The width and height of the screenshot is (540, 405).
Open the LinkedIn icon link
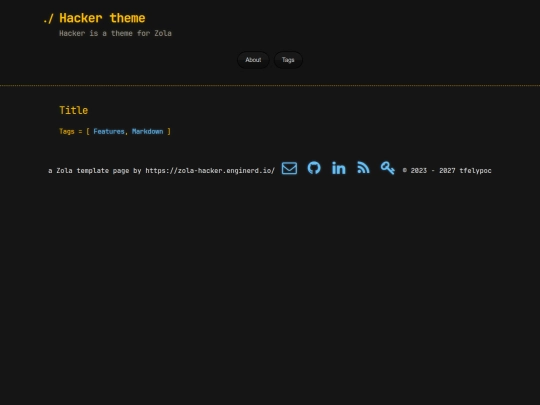(339, 168)
